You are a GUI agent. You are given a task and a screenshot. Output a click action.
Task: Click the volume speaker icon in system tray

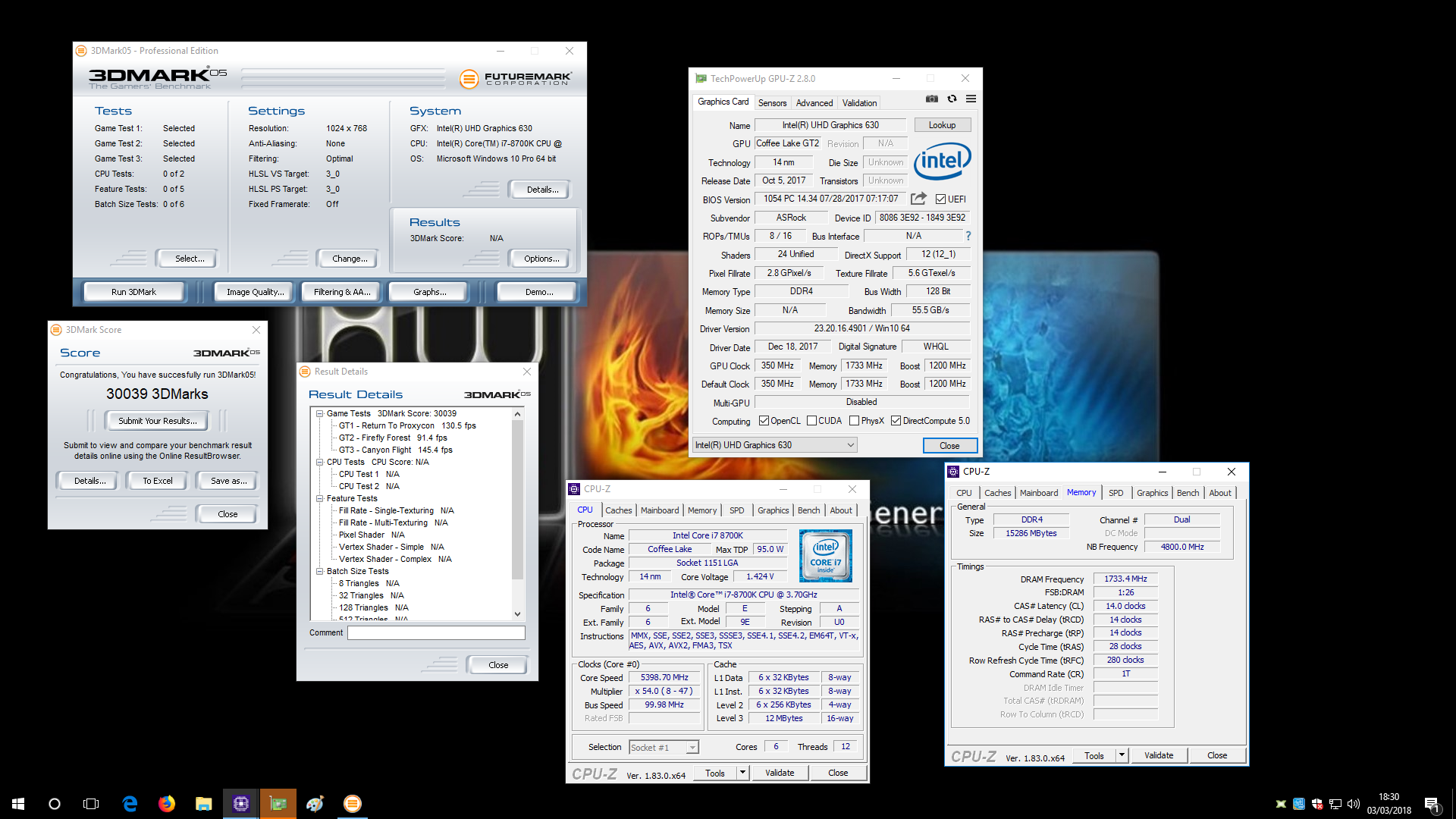(x=1354, y=804)
